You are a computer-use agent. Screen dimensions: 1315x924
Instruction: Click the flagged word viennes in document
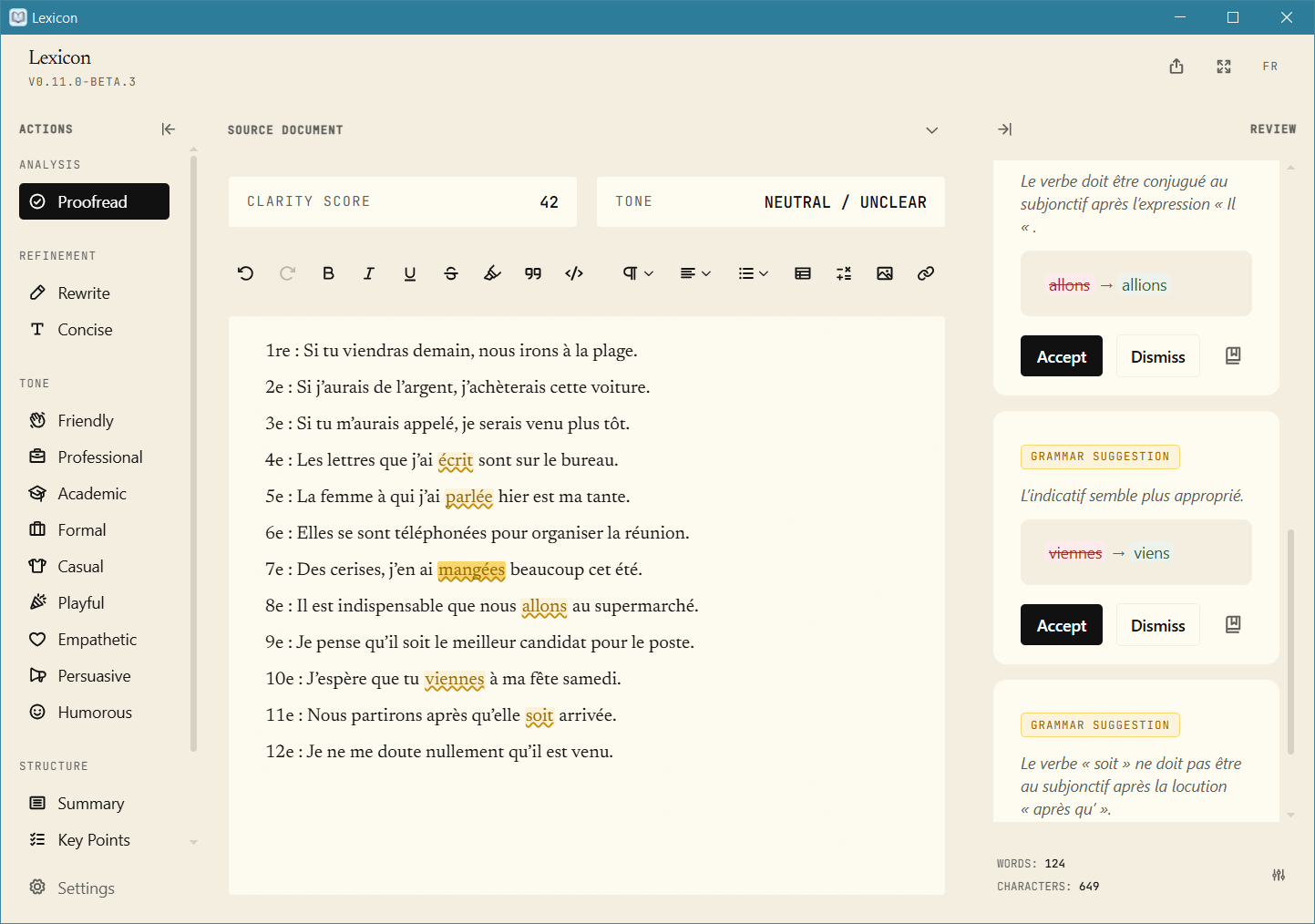point(455,679)
